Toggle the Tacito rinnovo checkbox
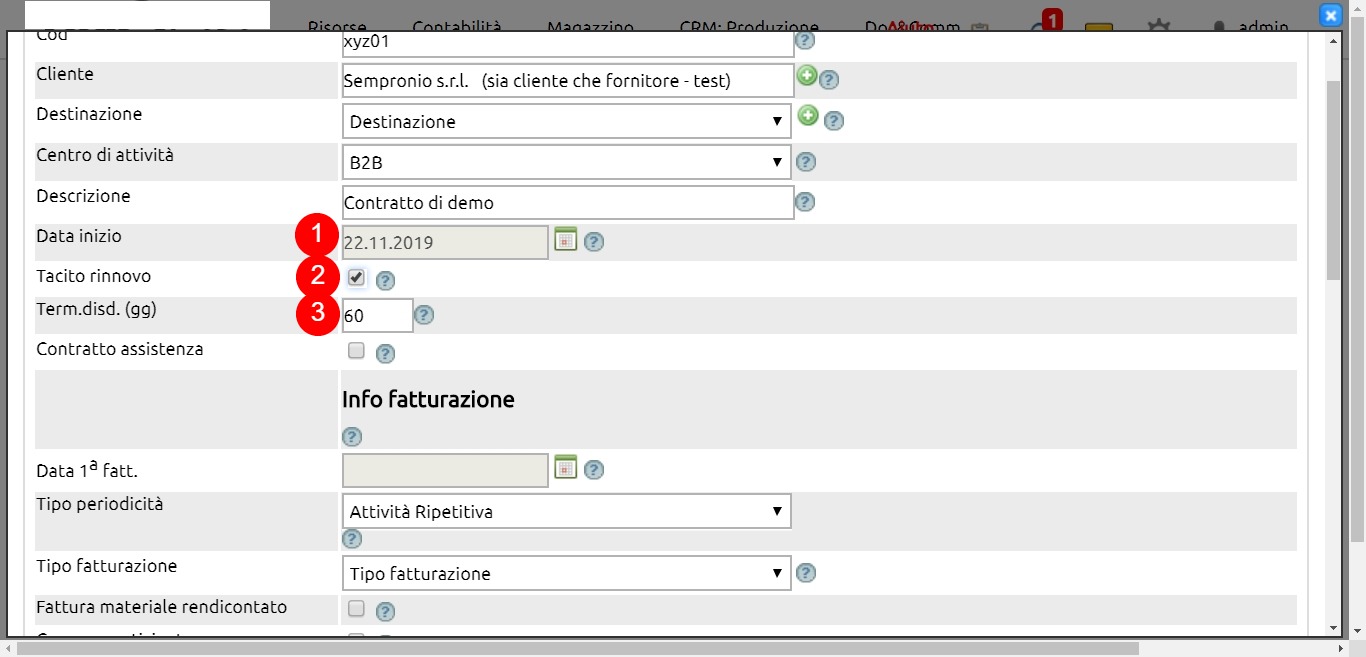The image size is (1366, 657). (x=356, y=277)
